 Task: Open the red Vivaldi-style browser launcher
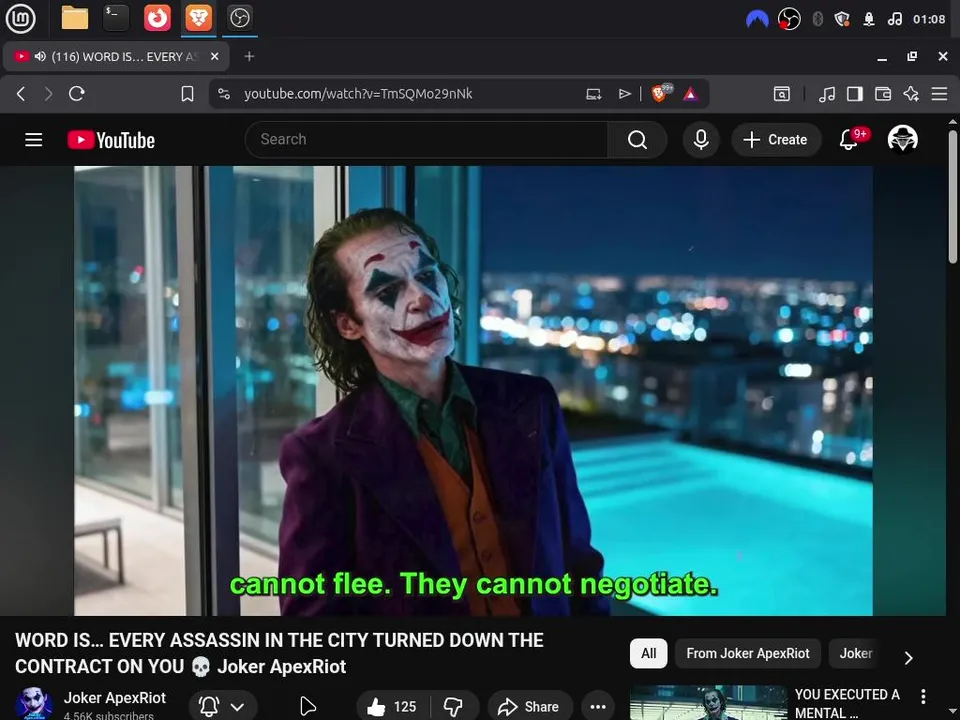[x=157, y=18]
